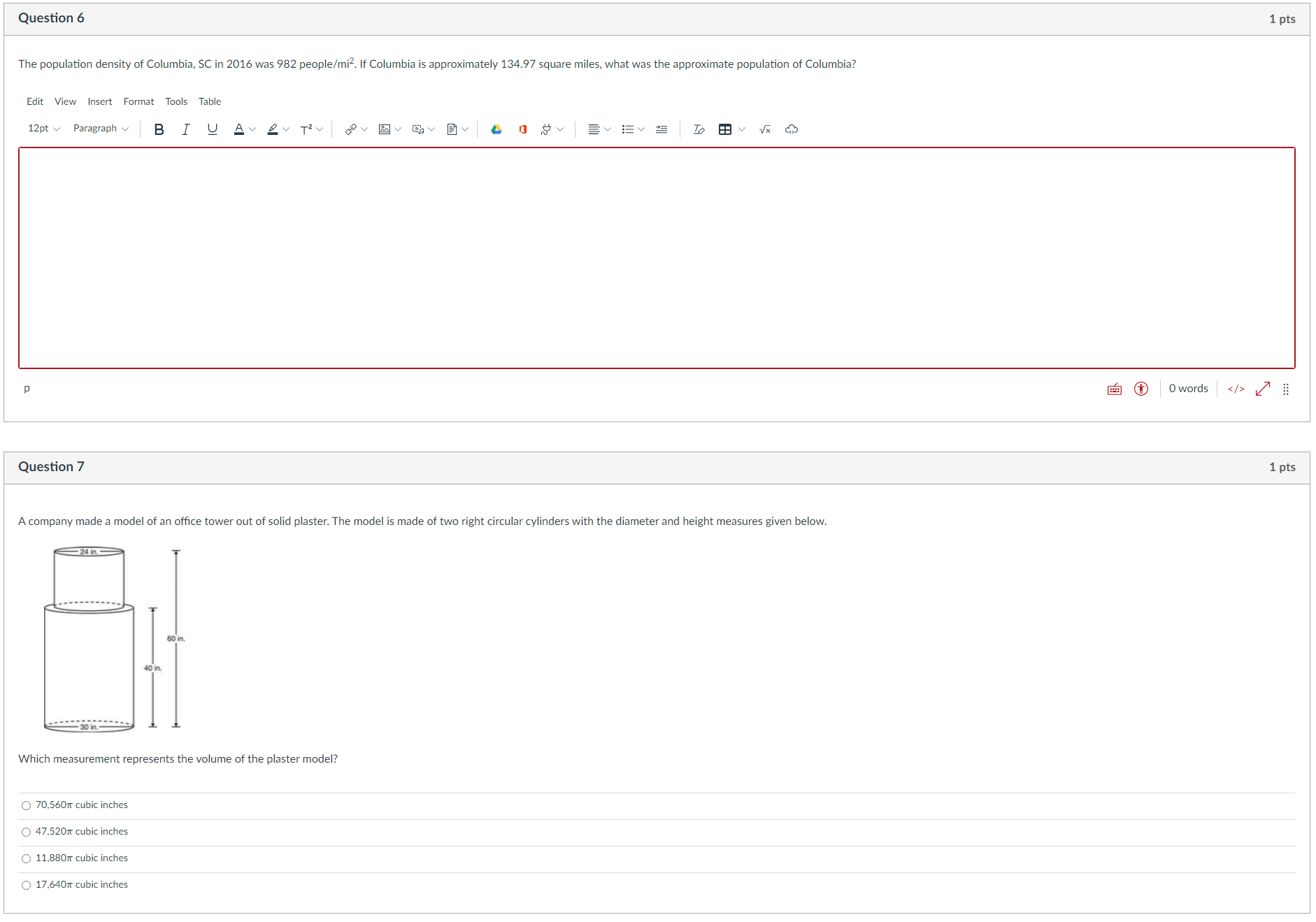Open keyboard shortcuts via the keyboard icon
Image resolution: width=1316 pixels, height=922 pixels.
click(x=1115, y=389)
